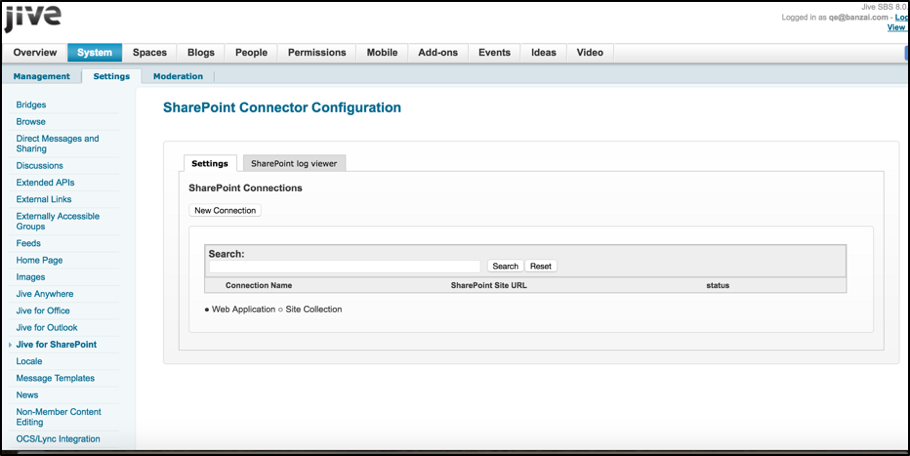Screen dimensions: 910x456
Task: Open News settings in sidebar
Action: coord(27,395)
